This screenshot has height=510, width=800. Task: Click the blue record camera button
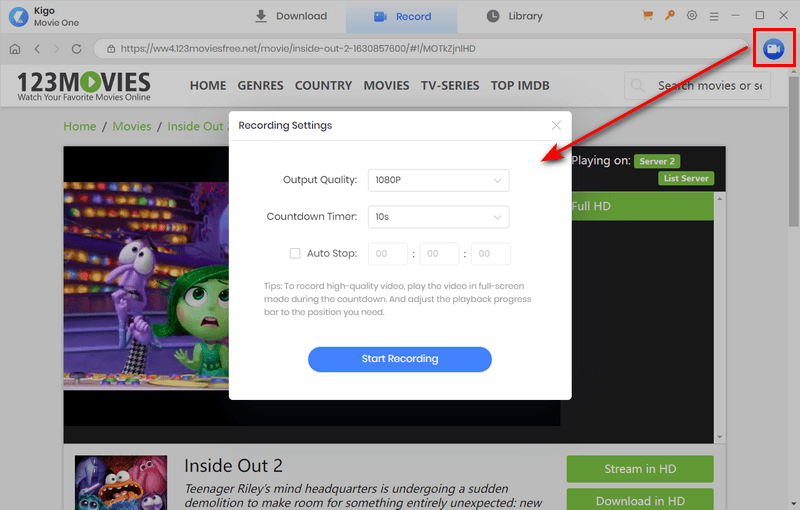coord(773,48)
